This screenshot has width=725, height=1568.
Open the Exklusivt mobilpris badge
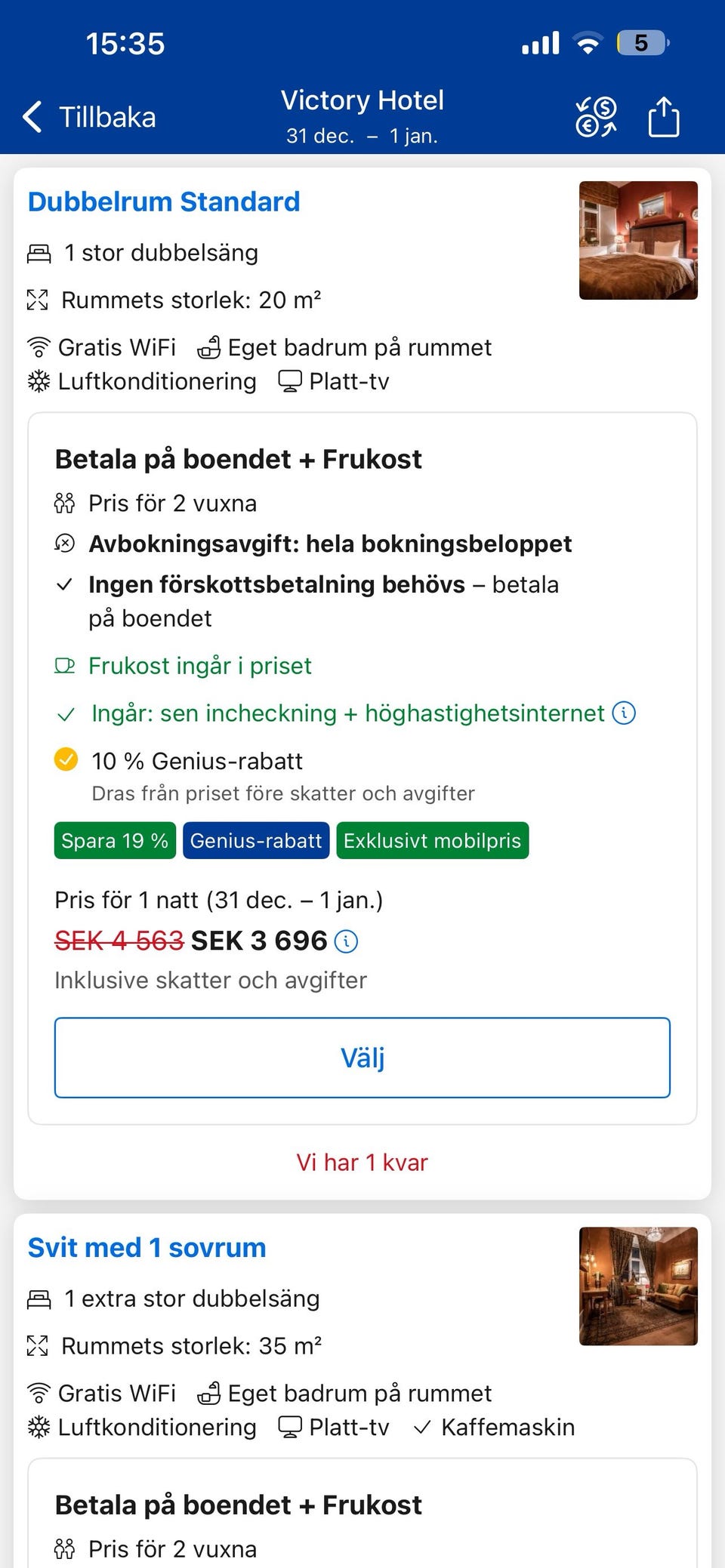[432, 840]
